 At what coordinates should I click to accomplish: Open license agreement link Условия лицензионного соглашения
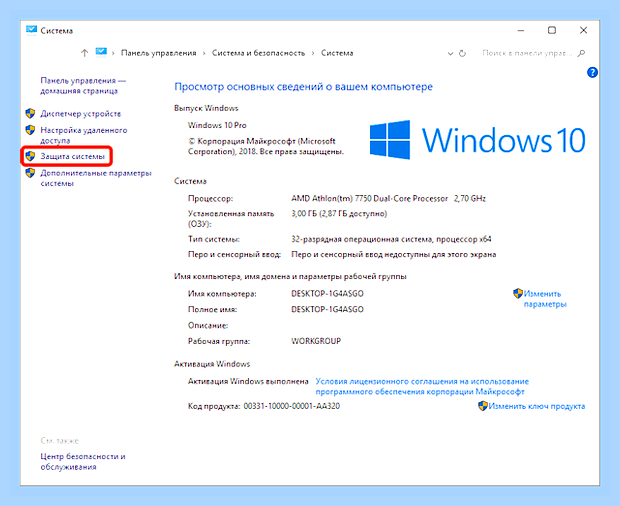pyautogui.click(x=422, y=387)
